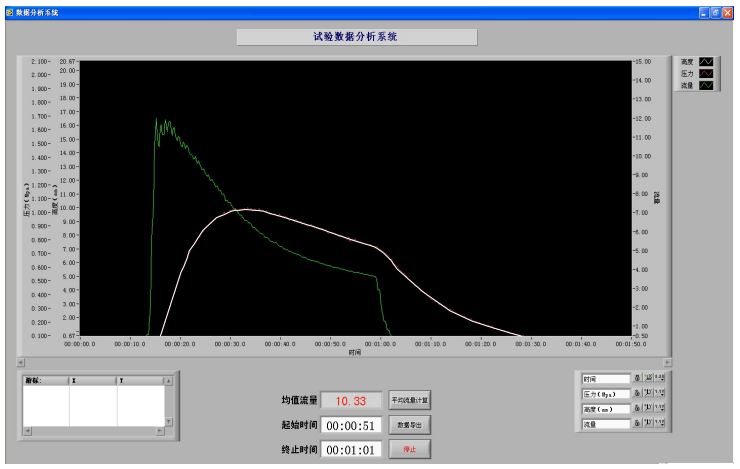The image size is (740, 469).
Task: Click the 压力(Mpa) scale name field
Action: (606, 394)
